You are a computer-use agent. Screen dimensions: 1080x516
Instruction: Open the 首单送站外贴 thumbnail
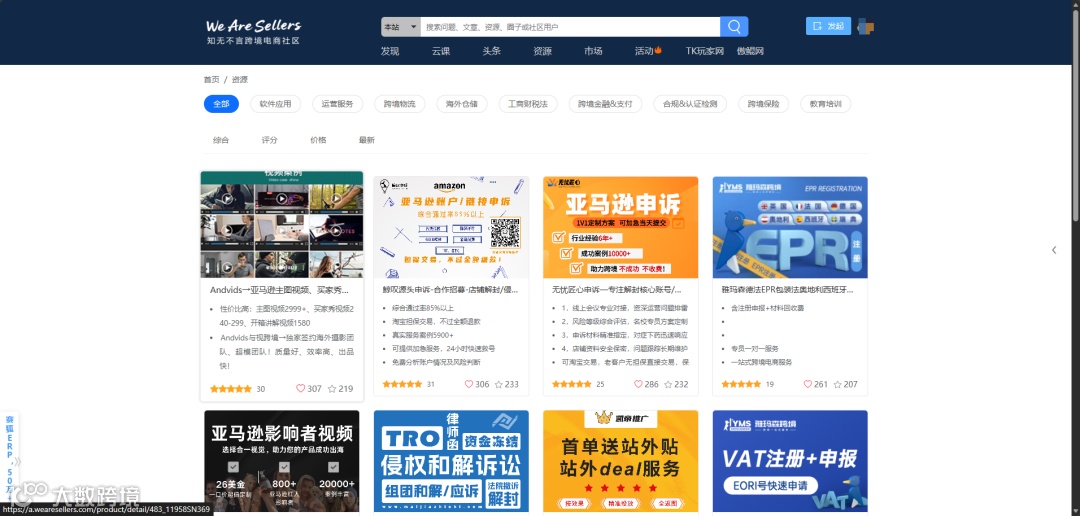621,461
